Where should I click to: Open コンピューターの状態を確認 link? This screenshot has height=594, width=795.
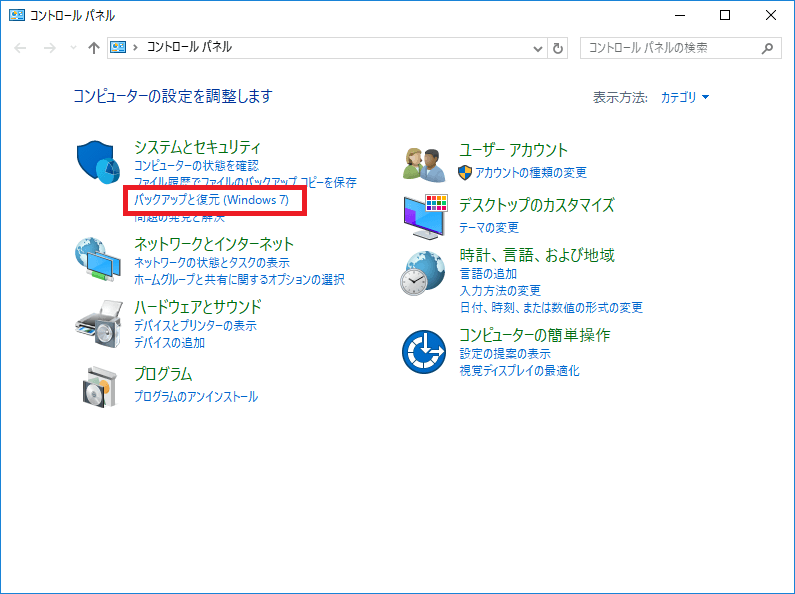(196, 166)
